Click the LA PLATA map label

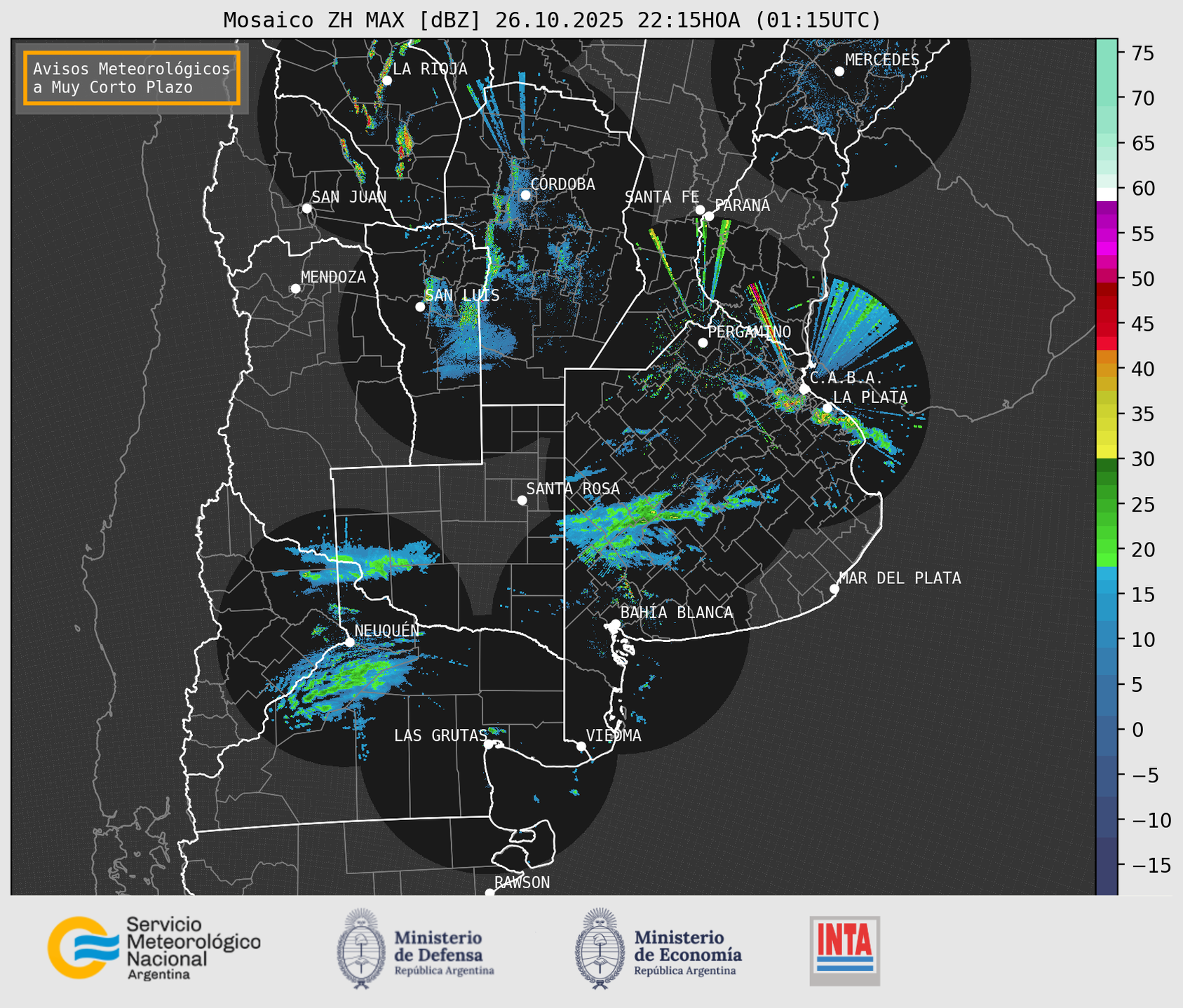870,397
